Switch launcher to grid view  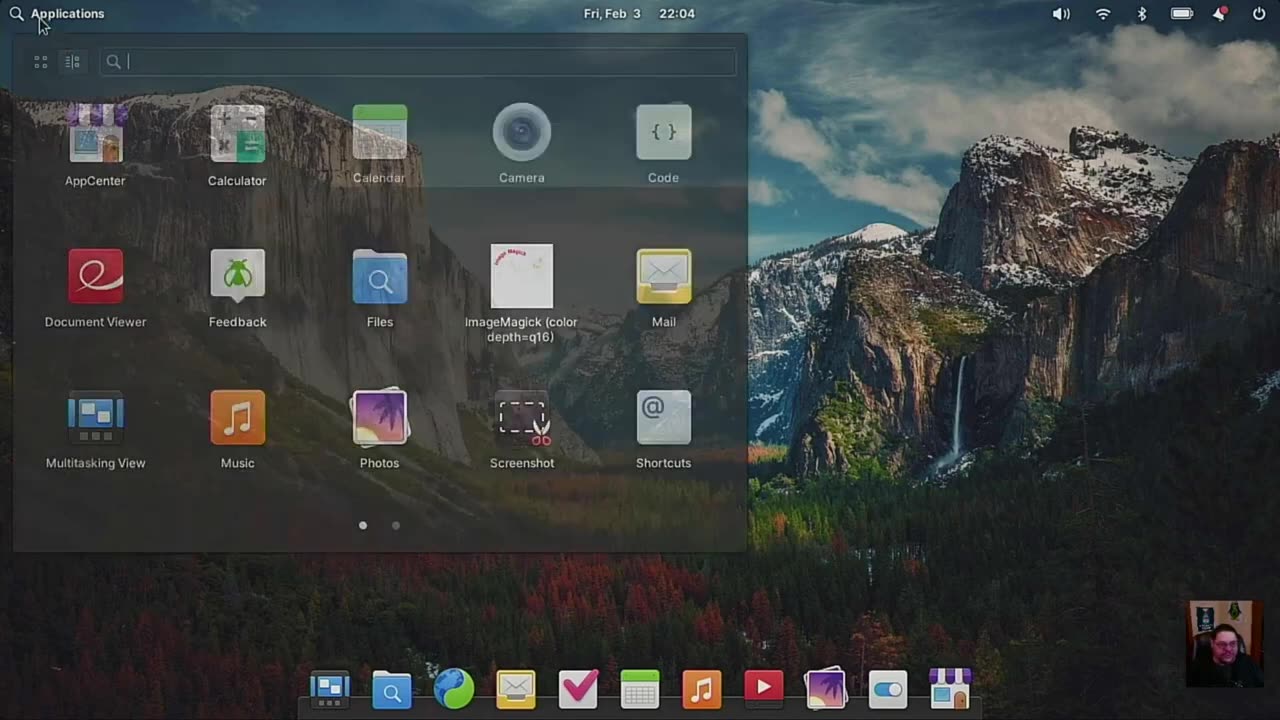[41, 62]
